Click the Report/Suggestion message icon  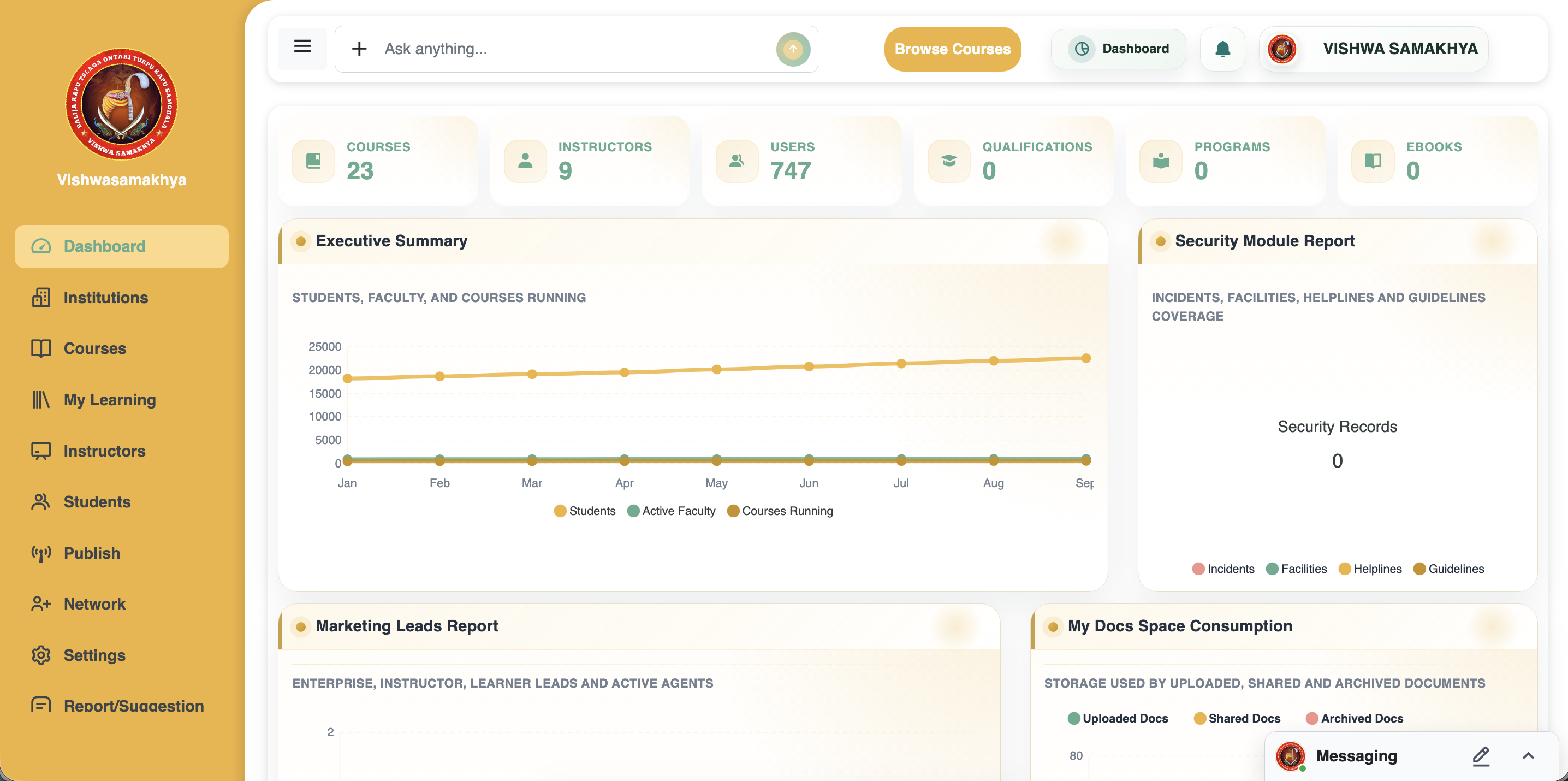tap(41, 706)
